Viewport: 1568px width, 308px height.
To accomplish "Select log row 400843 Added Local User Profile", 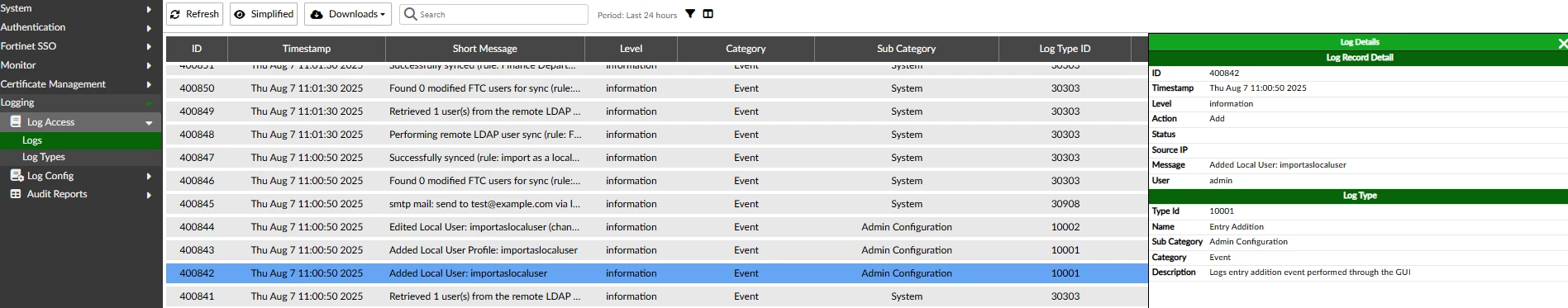I will (x=656, y=250).
